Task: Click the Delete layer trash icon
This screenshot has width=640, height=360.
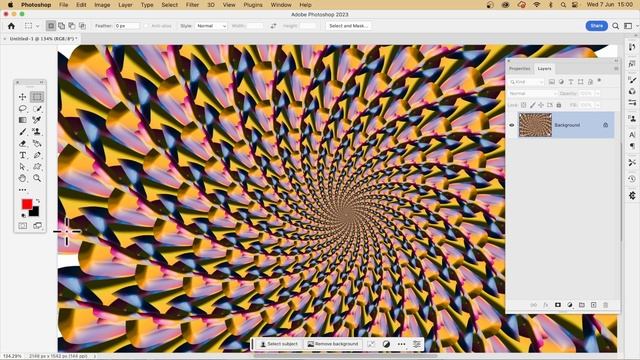Action: (x=605, y=305)
